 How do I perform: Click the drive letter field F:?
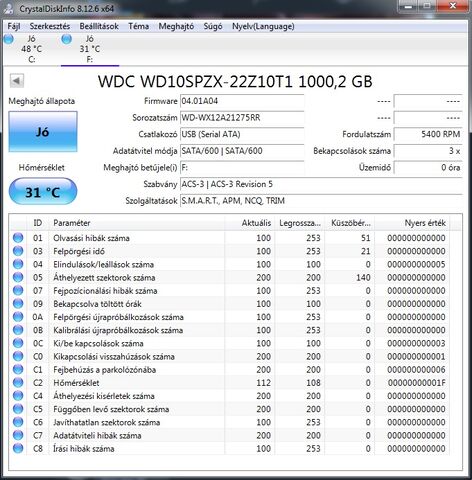tap(242, 168)
